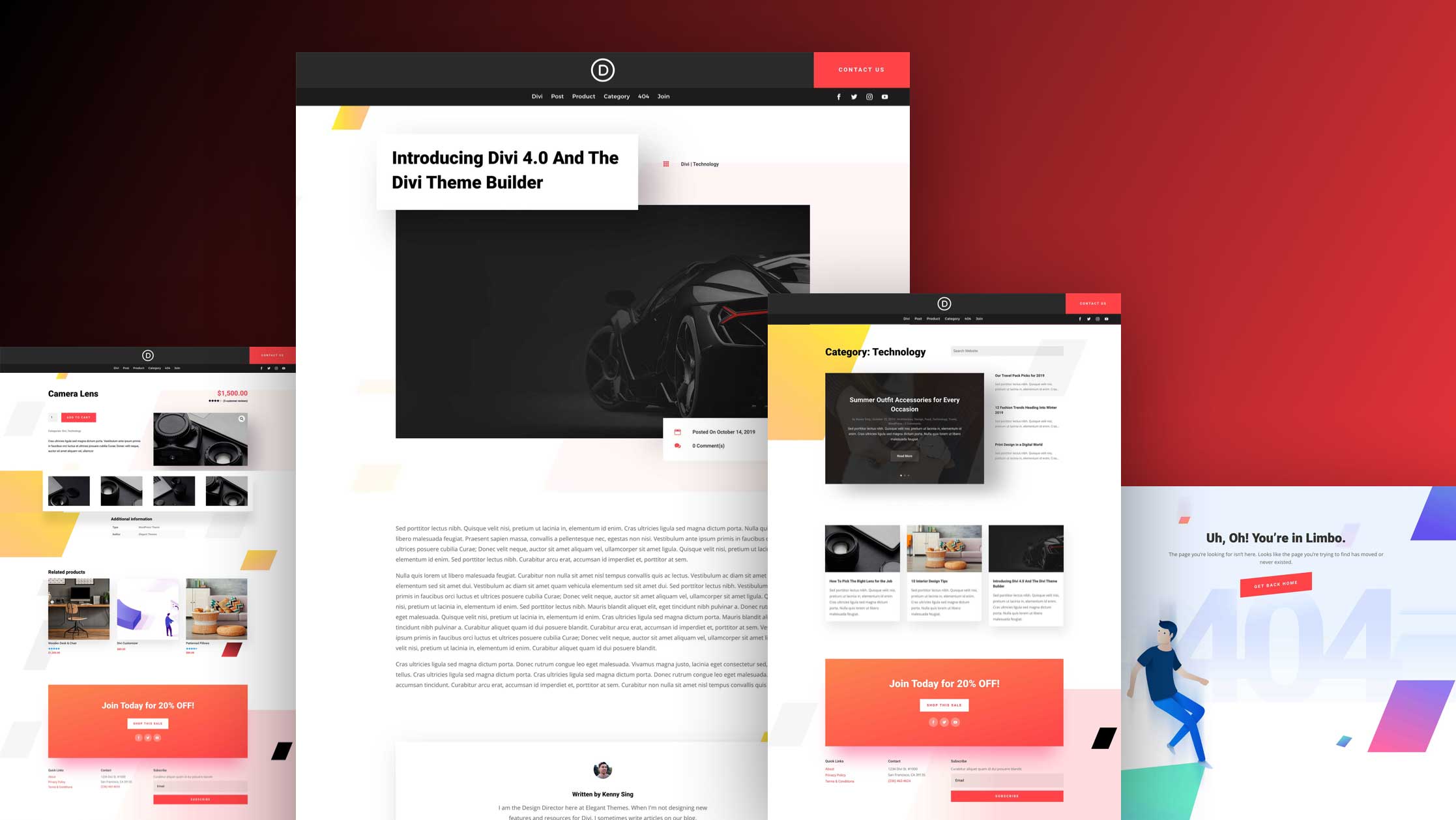Select the Post tab in navigation menu
1456x820 pixels.
coord(557,96)
